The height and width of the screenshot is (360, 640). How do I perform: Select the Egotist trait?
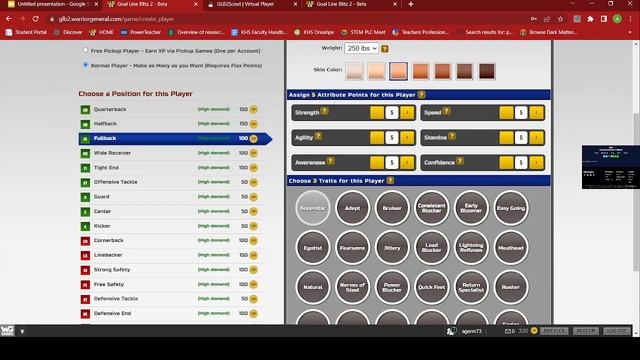[x=313, y=248]
